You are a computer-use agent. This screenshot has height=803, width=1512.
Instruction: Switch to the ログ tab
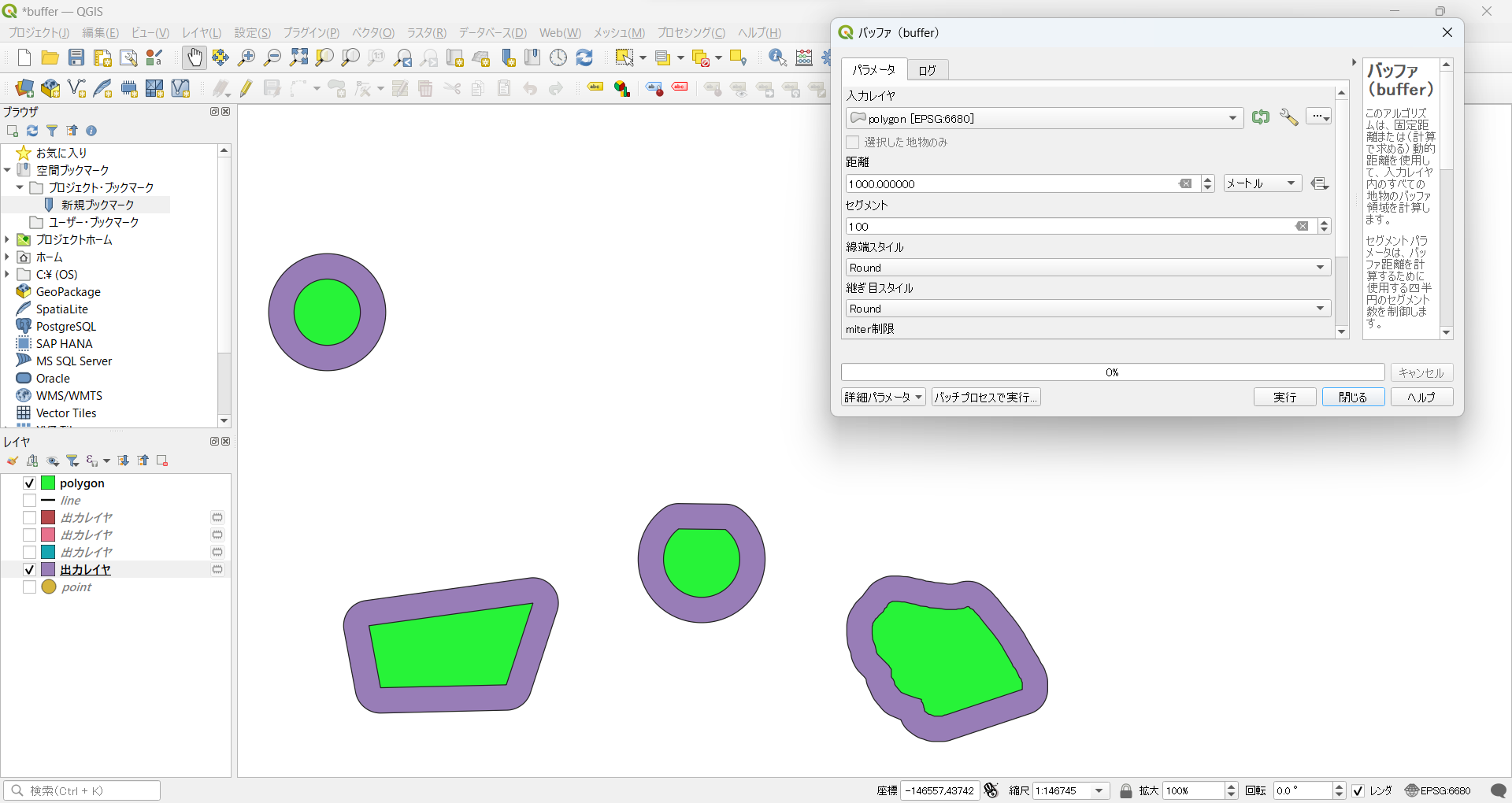tap(927, 70)
